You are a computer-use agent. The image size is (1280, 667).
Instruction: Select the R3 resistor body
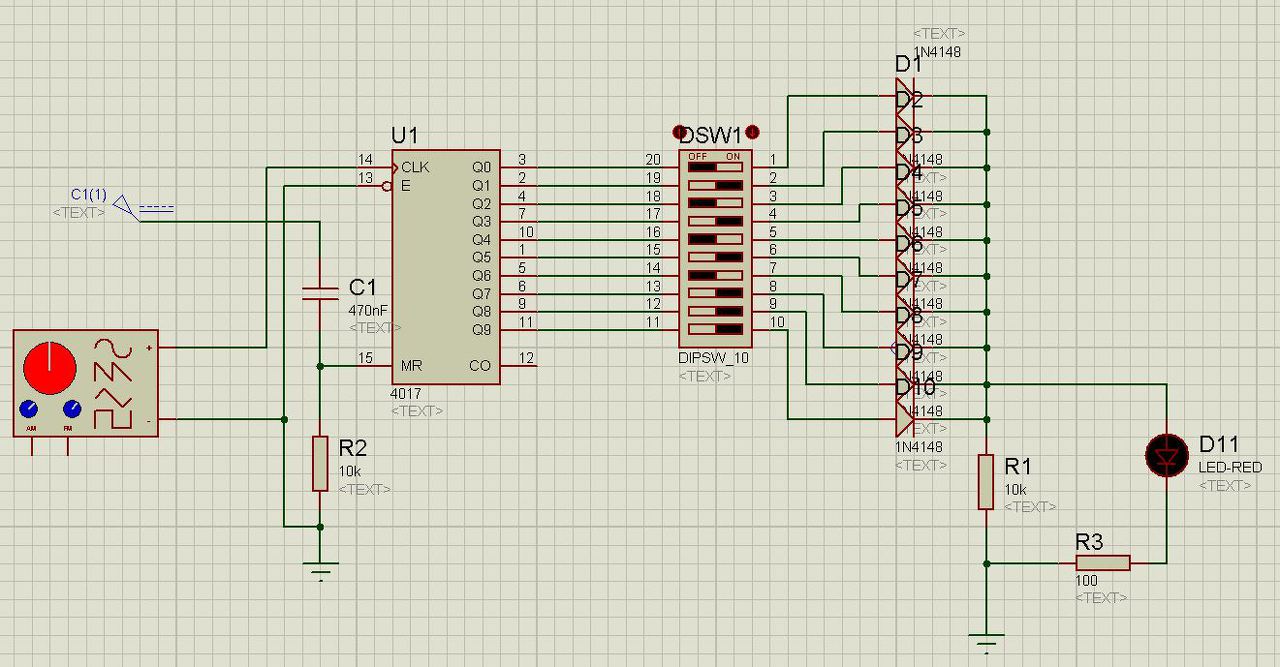1102,563
